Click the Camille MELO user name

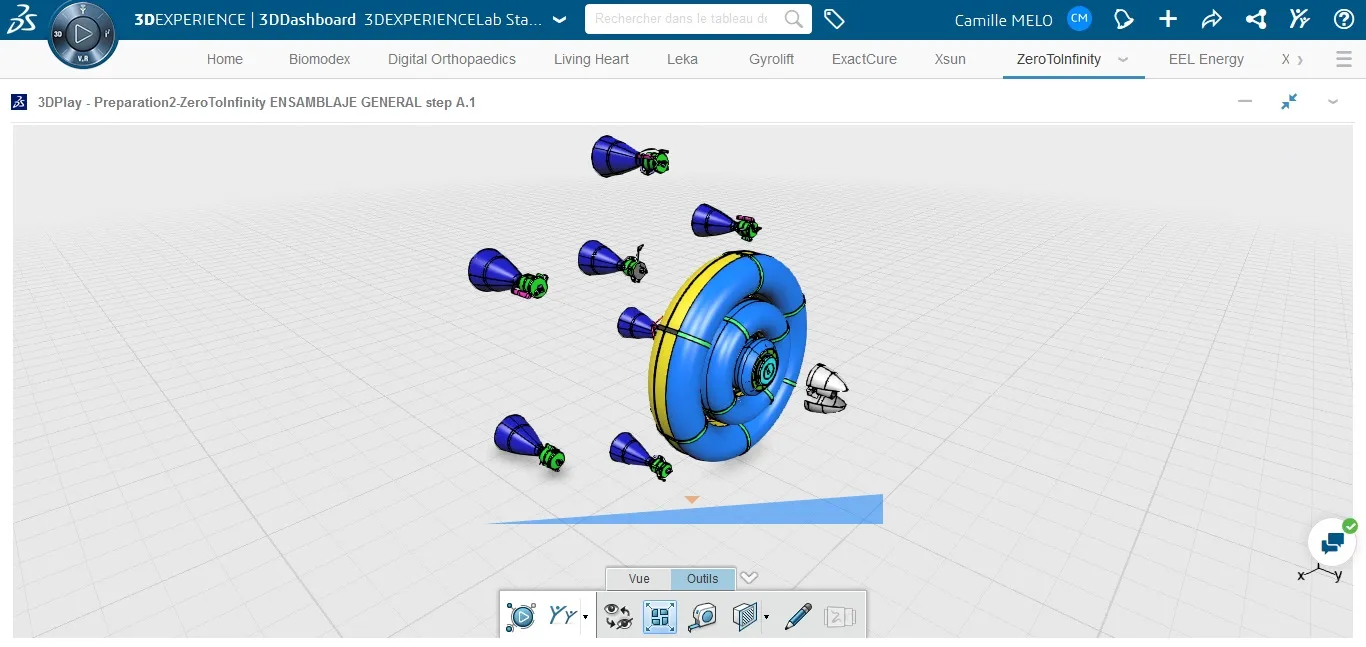(1003, 19)
